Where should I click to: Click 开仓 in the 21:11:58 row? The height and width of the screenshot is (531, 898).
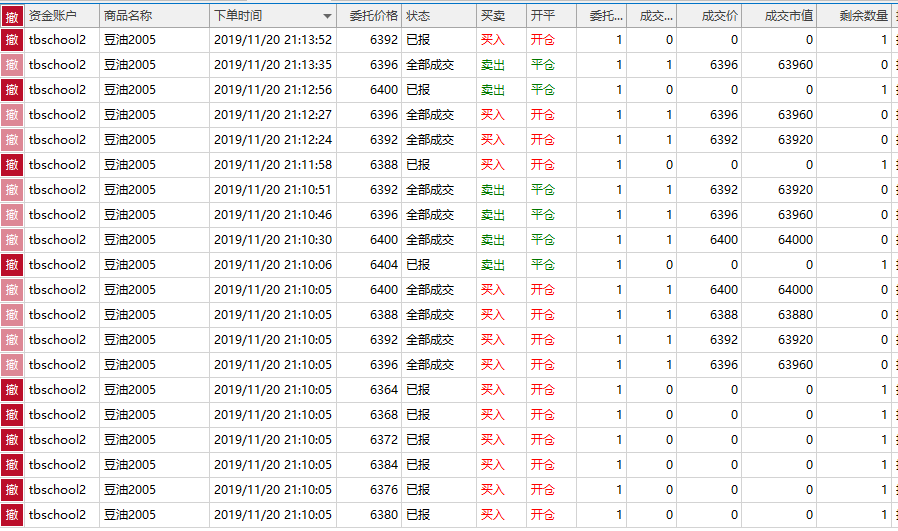pyautogui.click(x=542, y=165)
